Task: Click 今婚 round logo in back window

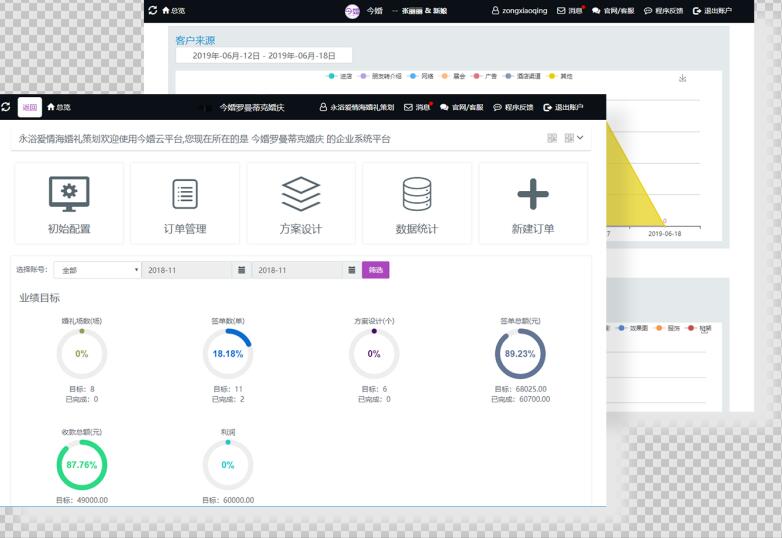Action: pyautogui.click(x=352, y=11)
